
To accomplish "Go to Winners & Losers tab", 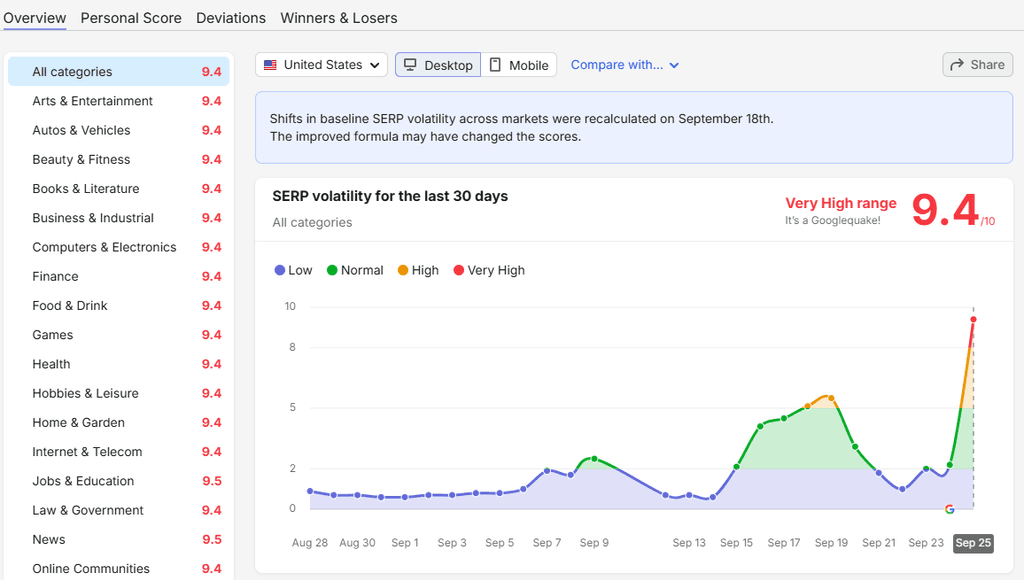I will point(338,18).
